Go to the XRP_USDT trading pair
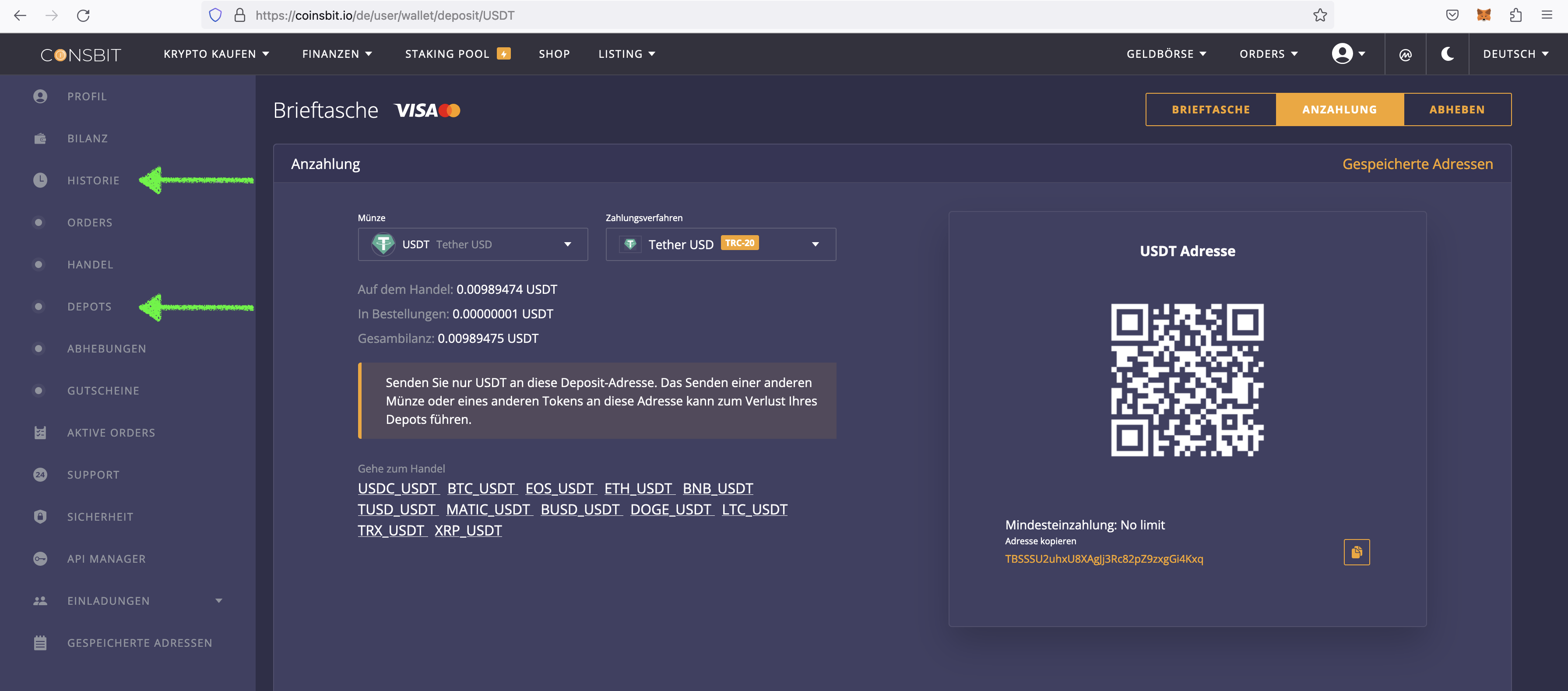 point(468,530)
